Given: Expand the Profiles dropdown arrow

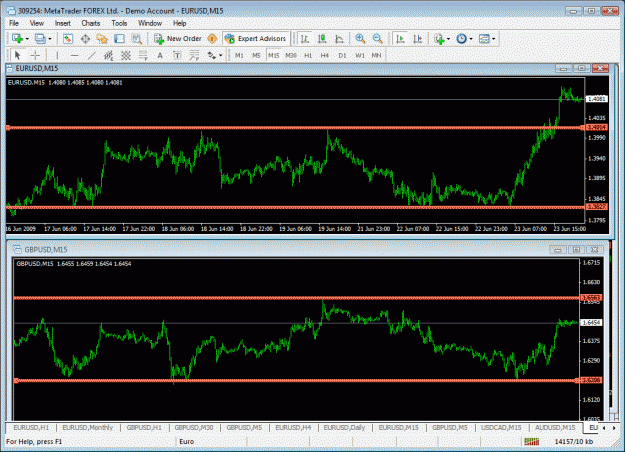Looking at the screenshot, I should coord(50,39).
